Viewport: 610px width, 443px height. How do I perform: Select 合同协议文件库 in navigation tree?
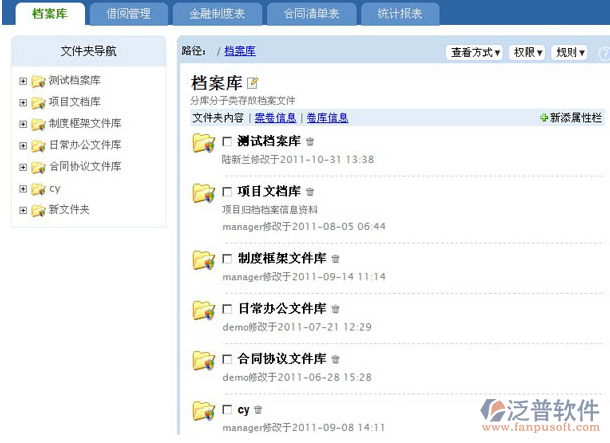click(x=85, y=166)
